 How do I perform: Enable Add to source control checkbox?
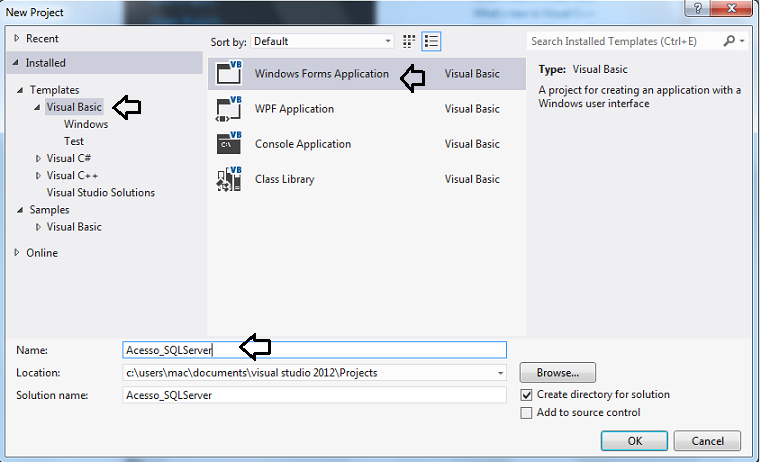pos(526,413)
